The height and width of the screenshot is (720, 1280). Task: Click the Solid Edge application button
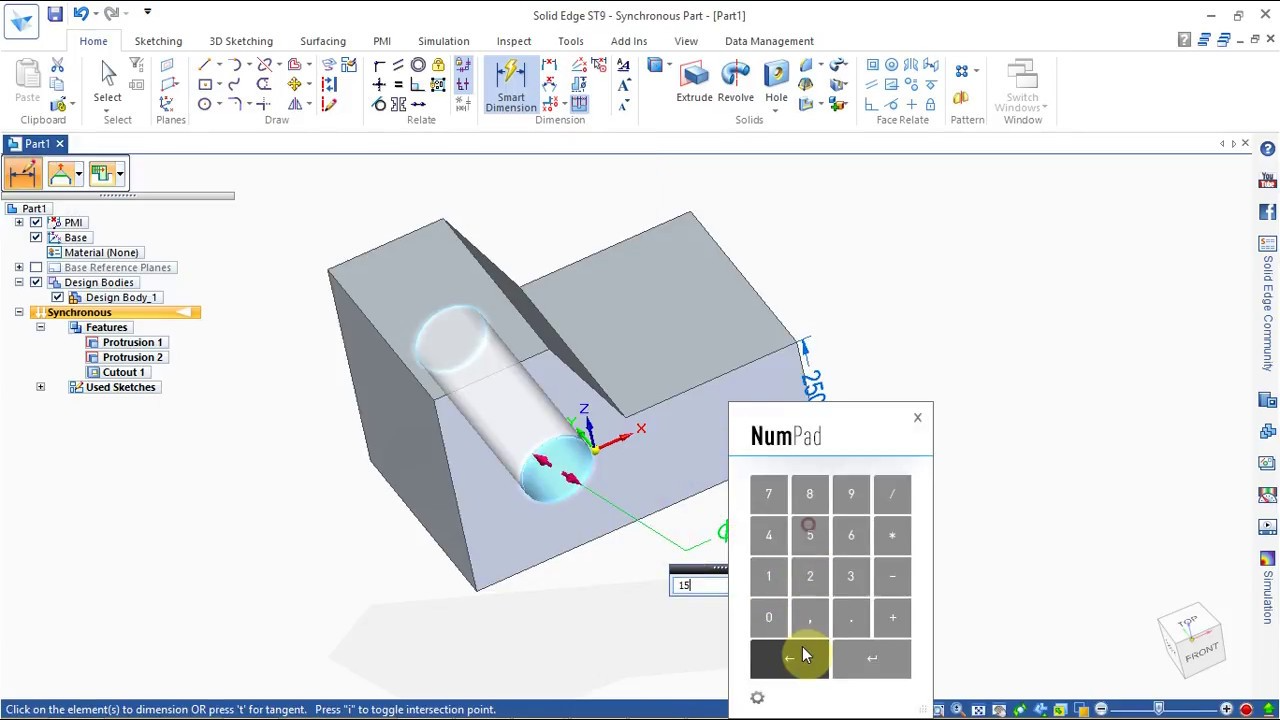pos(21,21)
